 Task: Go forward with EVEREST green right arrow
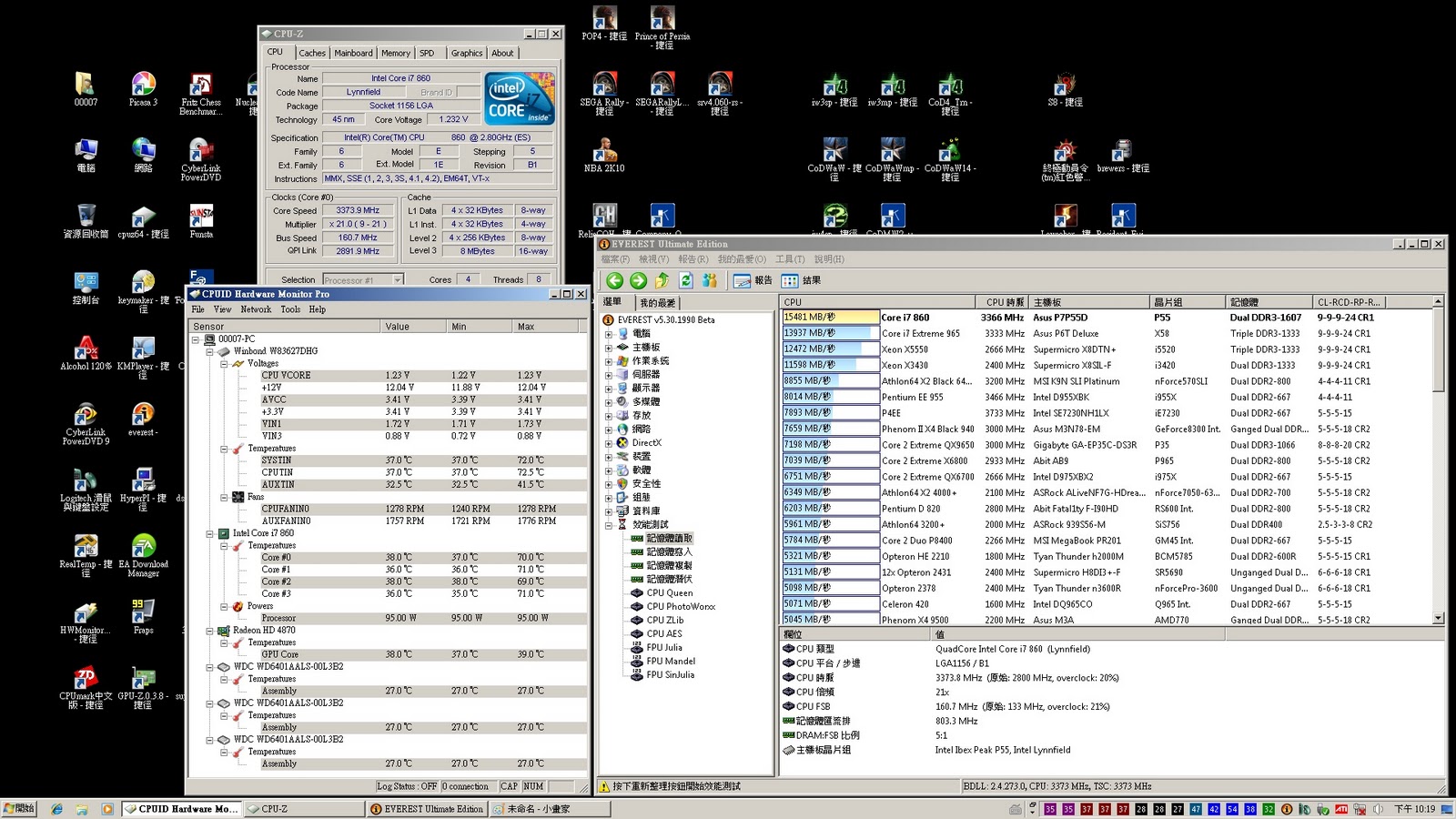[638, 280]
